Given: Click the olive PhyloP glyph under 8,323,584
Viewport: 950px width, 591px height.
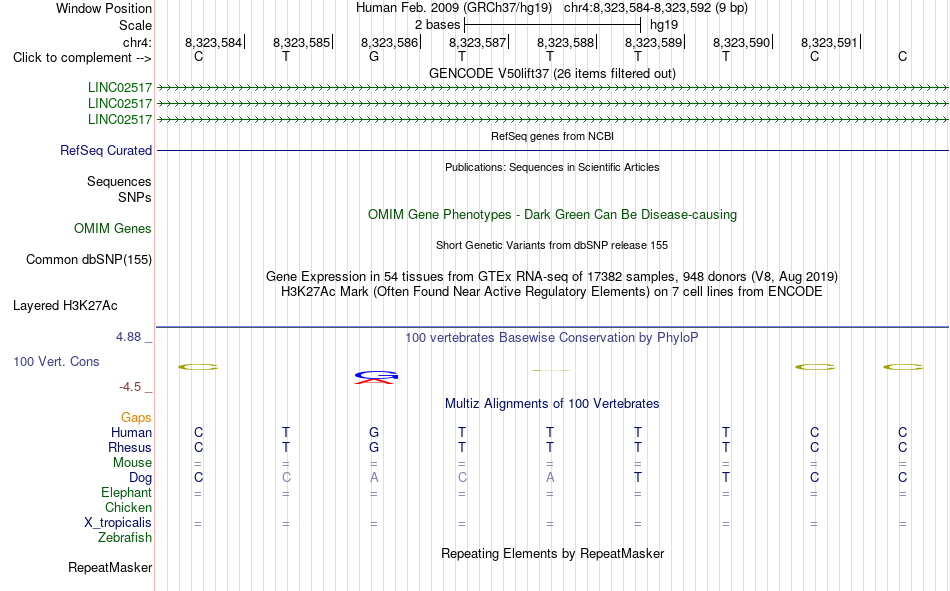Looking at the screenshot, I should tap(198, 367).
